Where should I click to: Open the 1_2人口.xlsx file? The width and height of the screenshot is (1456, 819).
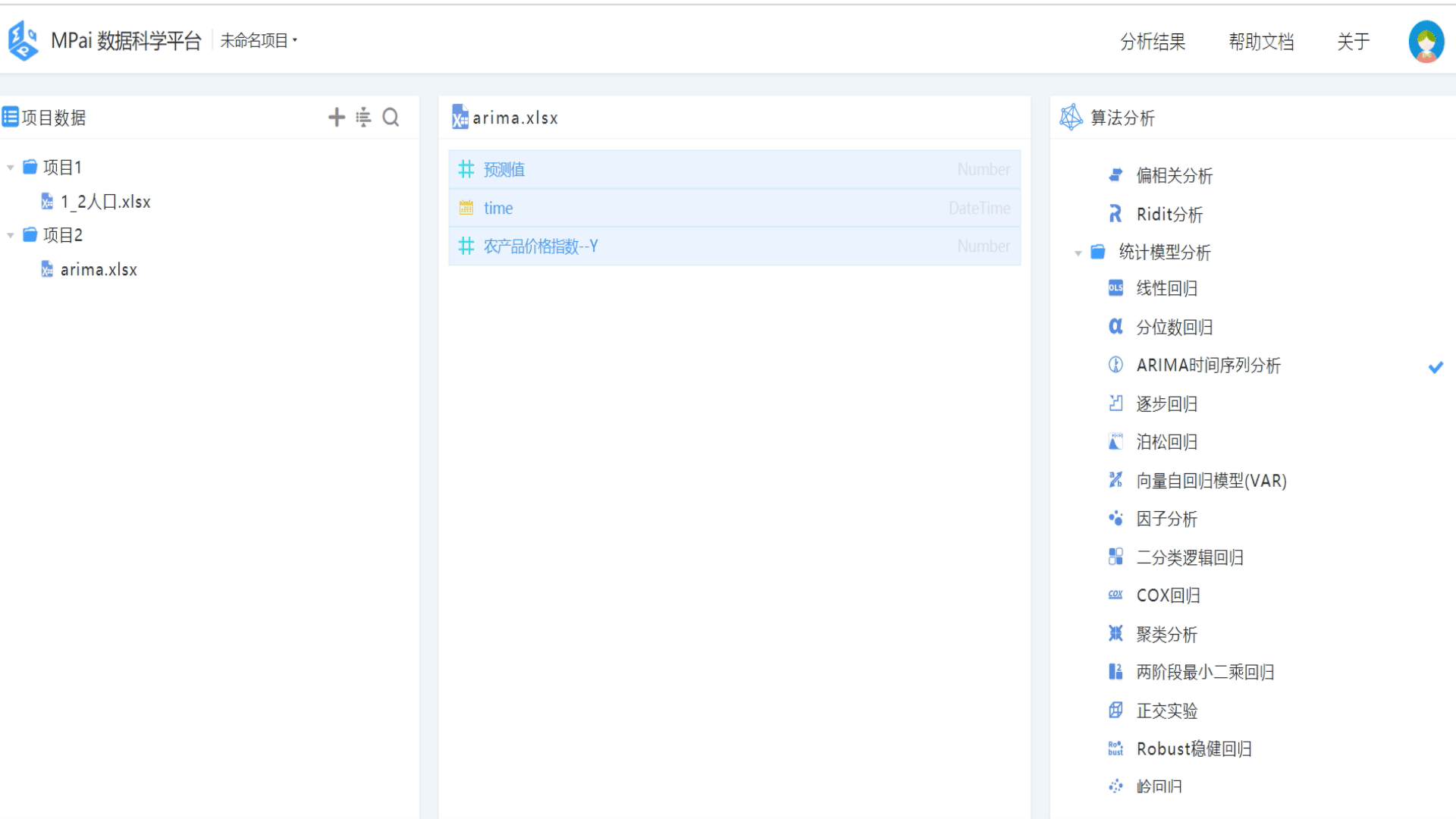(x=105, y=202)
